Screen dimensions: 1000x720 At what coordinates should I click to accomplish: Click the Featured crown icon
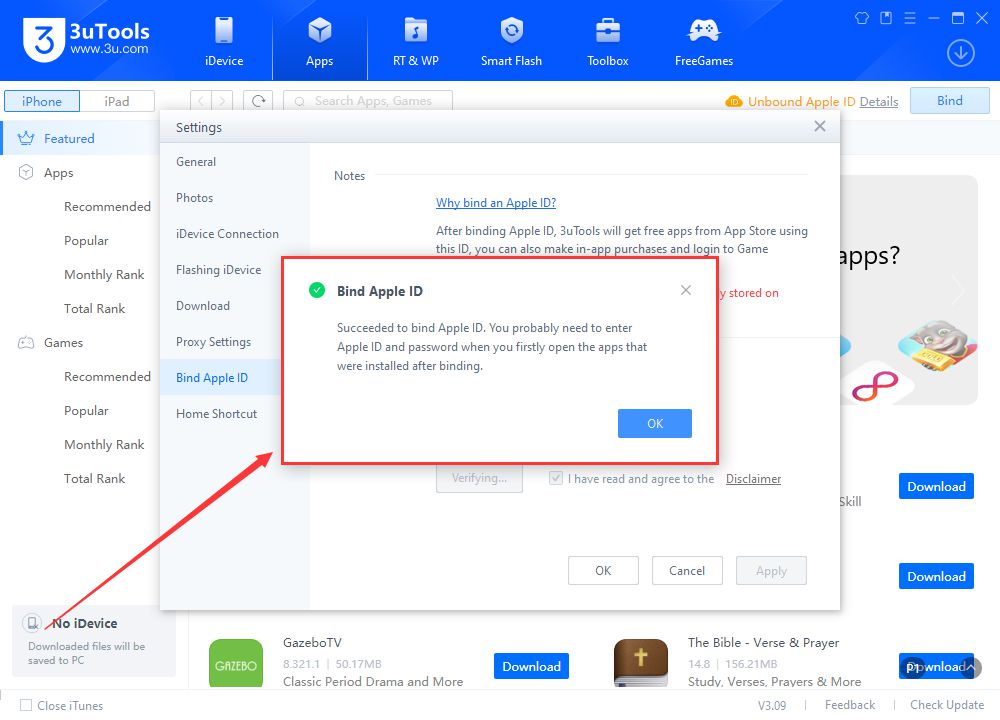pyautogui.click(x=26, y=138)
